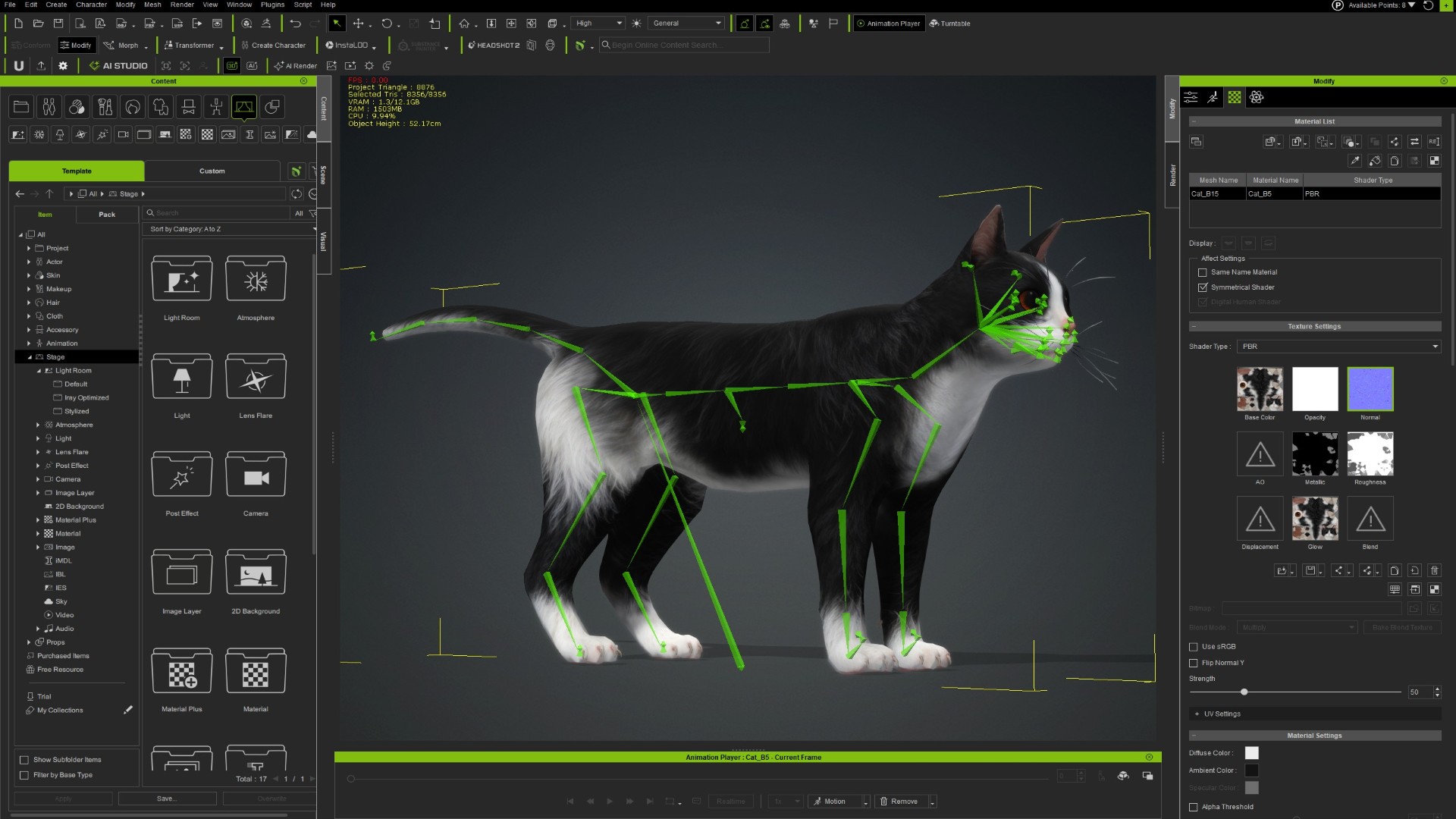Select the Stage content category icon

click(x=244, y=107)
